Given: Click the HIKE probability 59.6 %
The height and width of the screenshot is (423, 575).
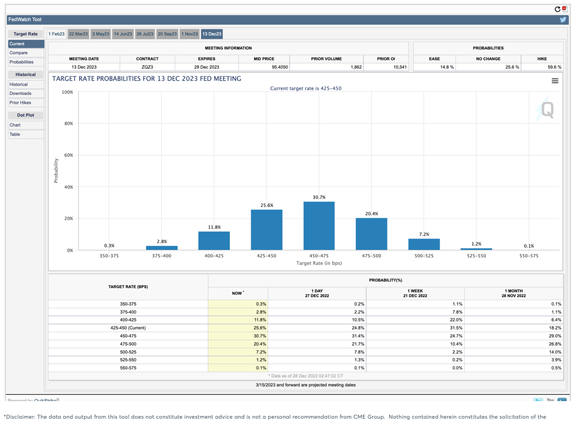Looking at the screenshot, I should coord(554,67).
